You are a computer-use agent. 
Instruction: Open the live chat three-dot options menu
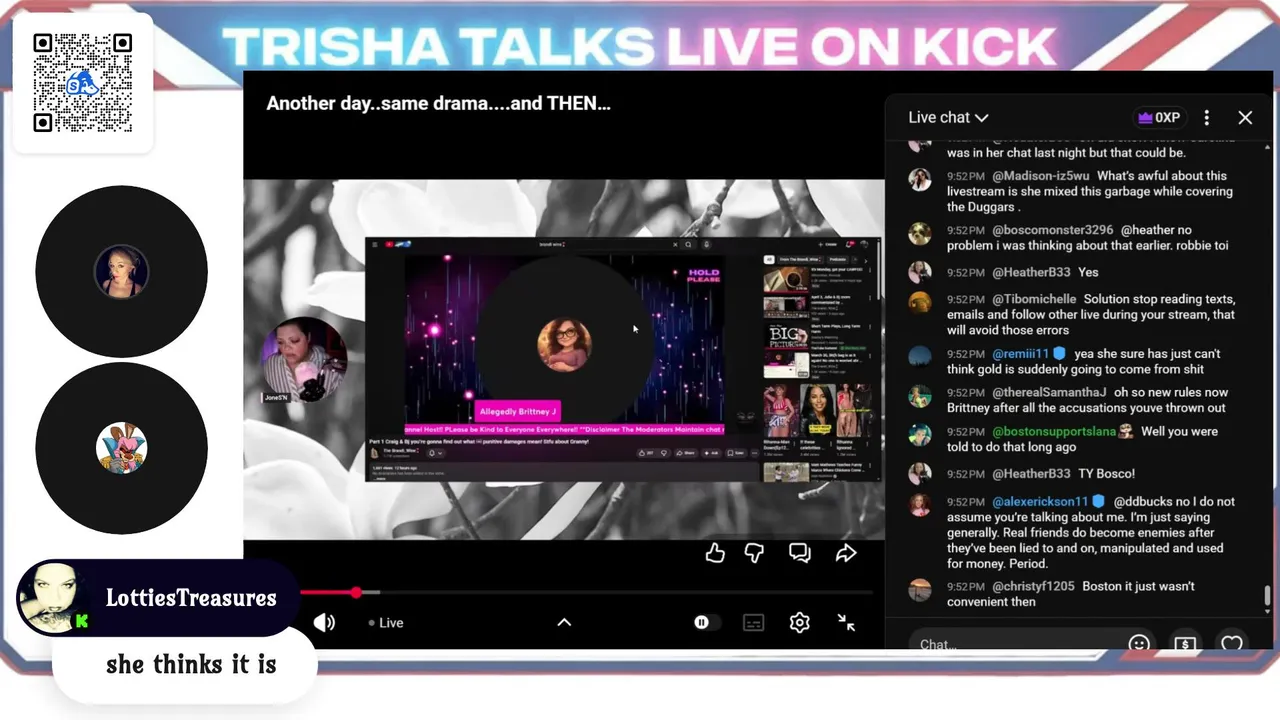[1207, 117]
